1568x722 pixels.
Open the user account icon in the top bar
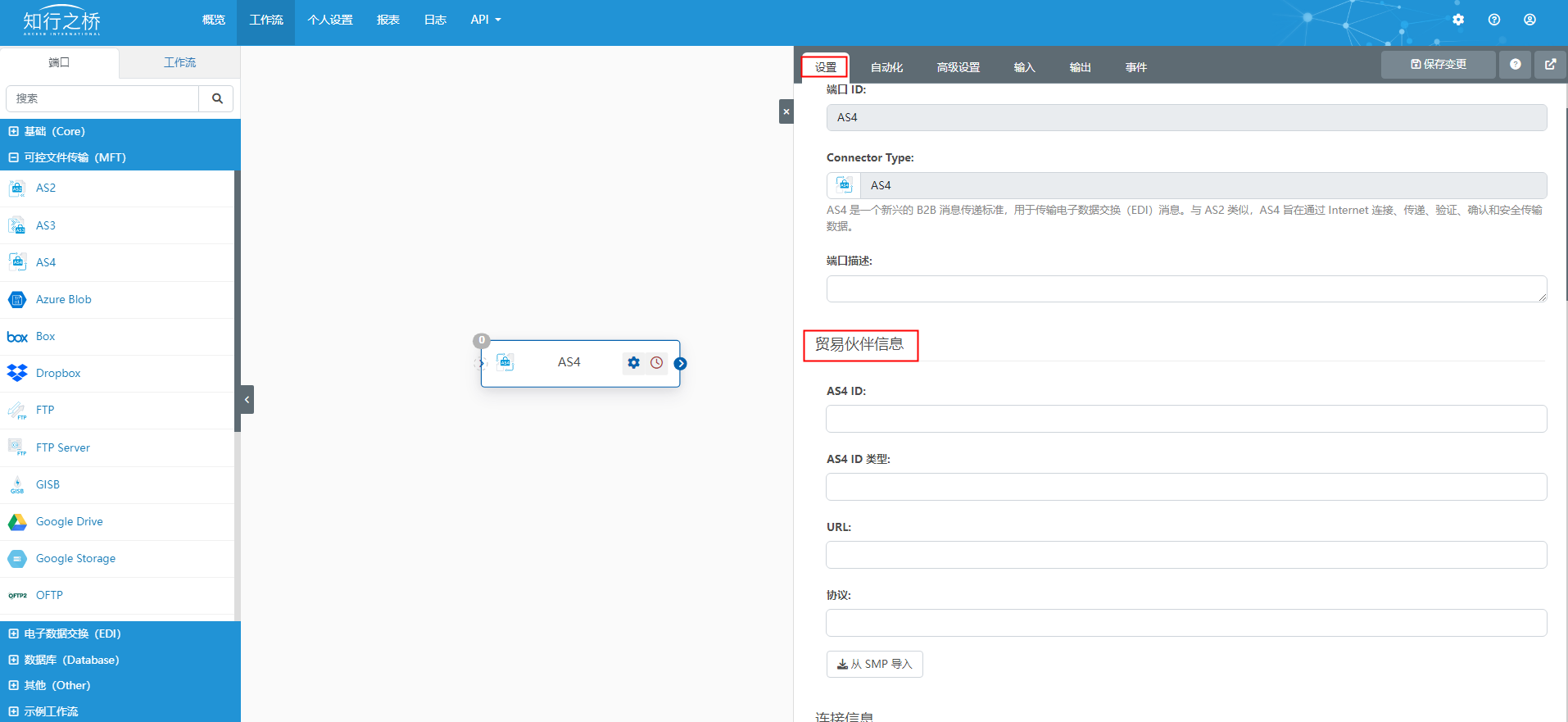click(x=1529, y=20)
